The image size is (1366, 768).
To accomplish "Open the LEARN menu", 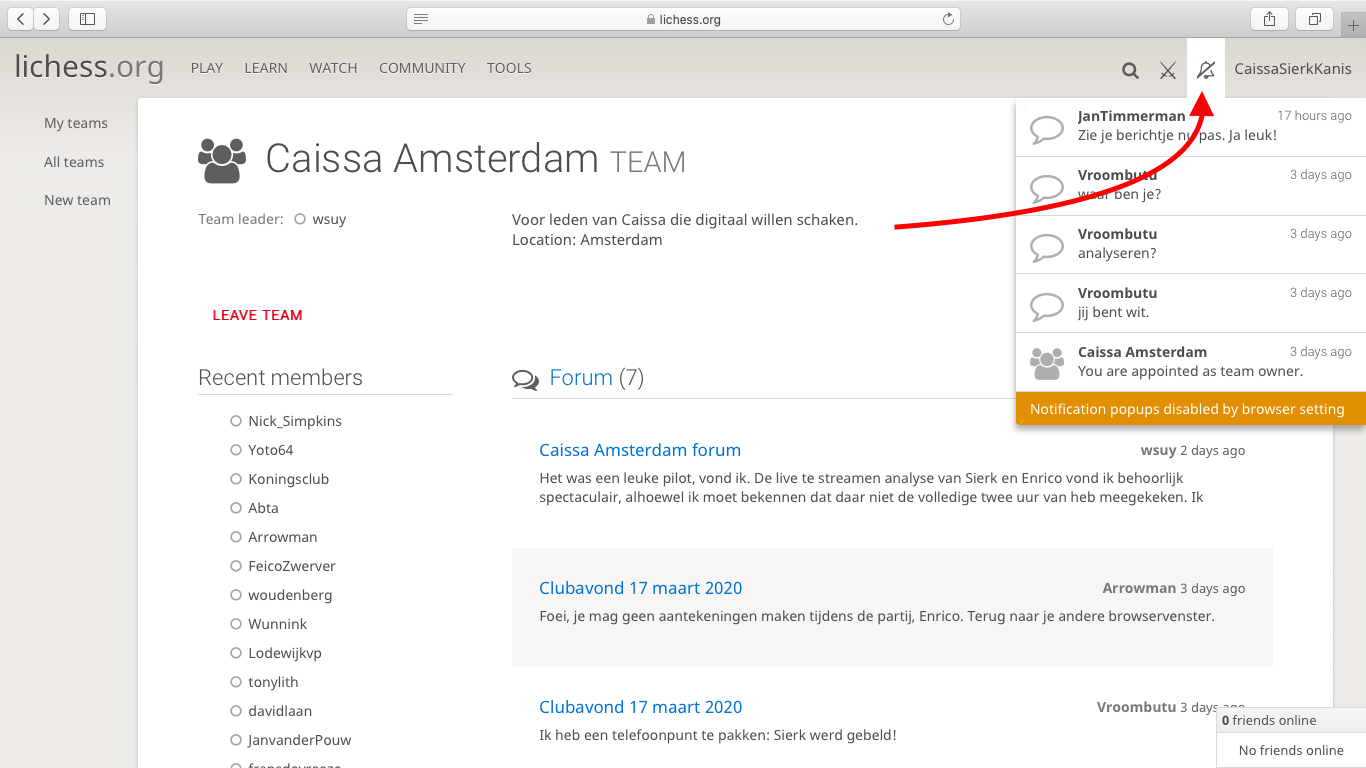I will pos(266,68).
